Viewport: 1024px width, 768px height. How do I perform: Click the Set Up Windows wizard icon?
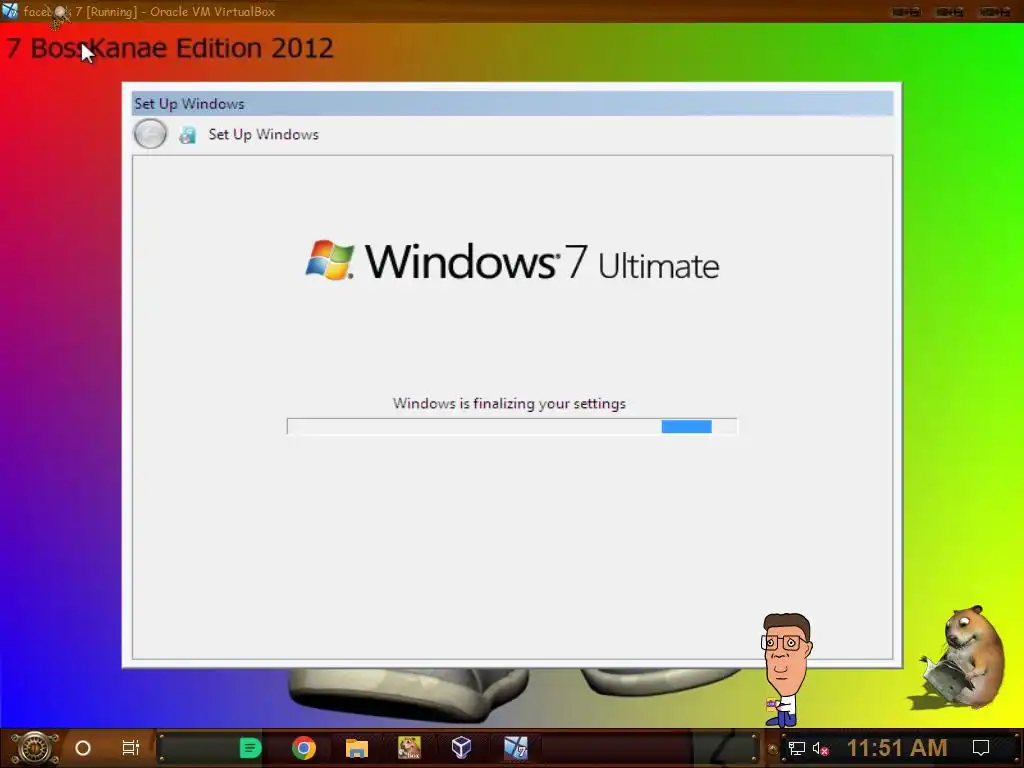(x=187, y=135)
